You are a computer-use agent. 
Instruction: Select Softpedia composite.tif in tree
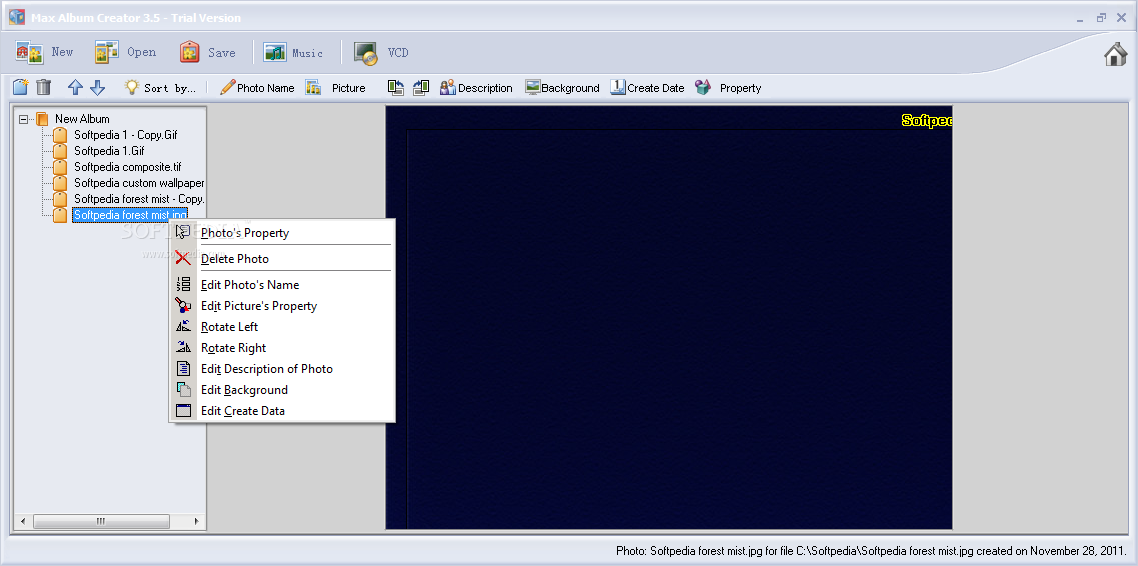[x=127, y=167]
